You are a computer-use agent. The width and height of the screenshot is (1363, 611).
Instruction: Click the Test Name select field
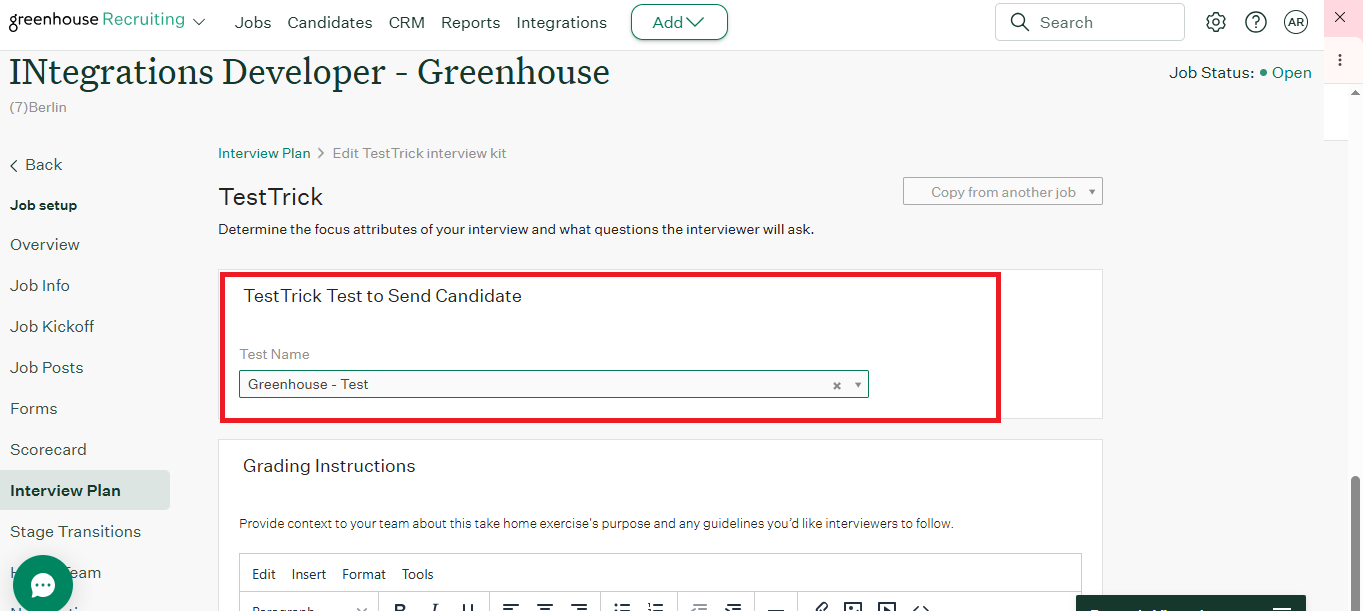(554, 384)
